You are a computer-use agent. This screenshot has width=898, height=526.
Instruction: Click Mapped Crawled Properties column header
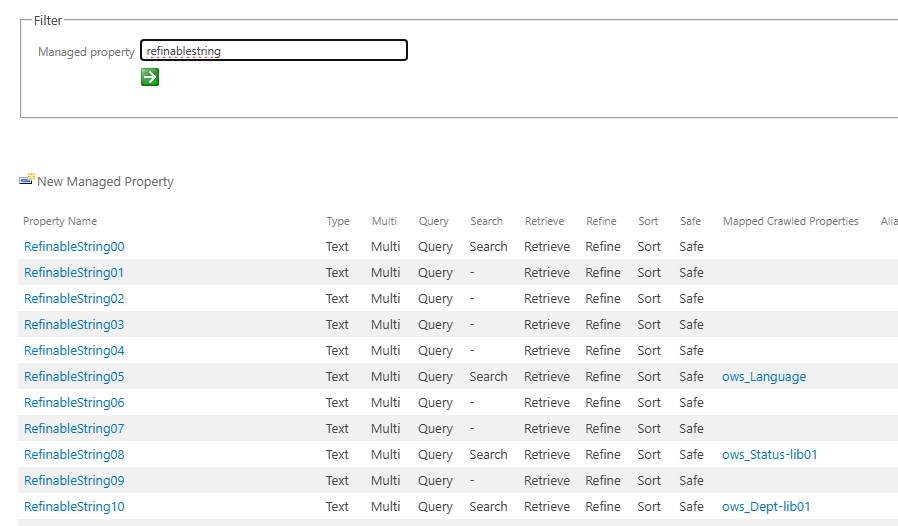point(791,221)
